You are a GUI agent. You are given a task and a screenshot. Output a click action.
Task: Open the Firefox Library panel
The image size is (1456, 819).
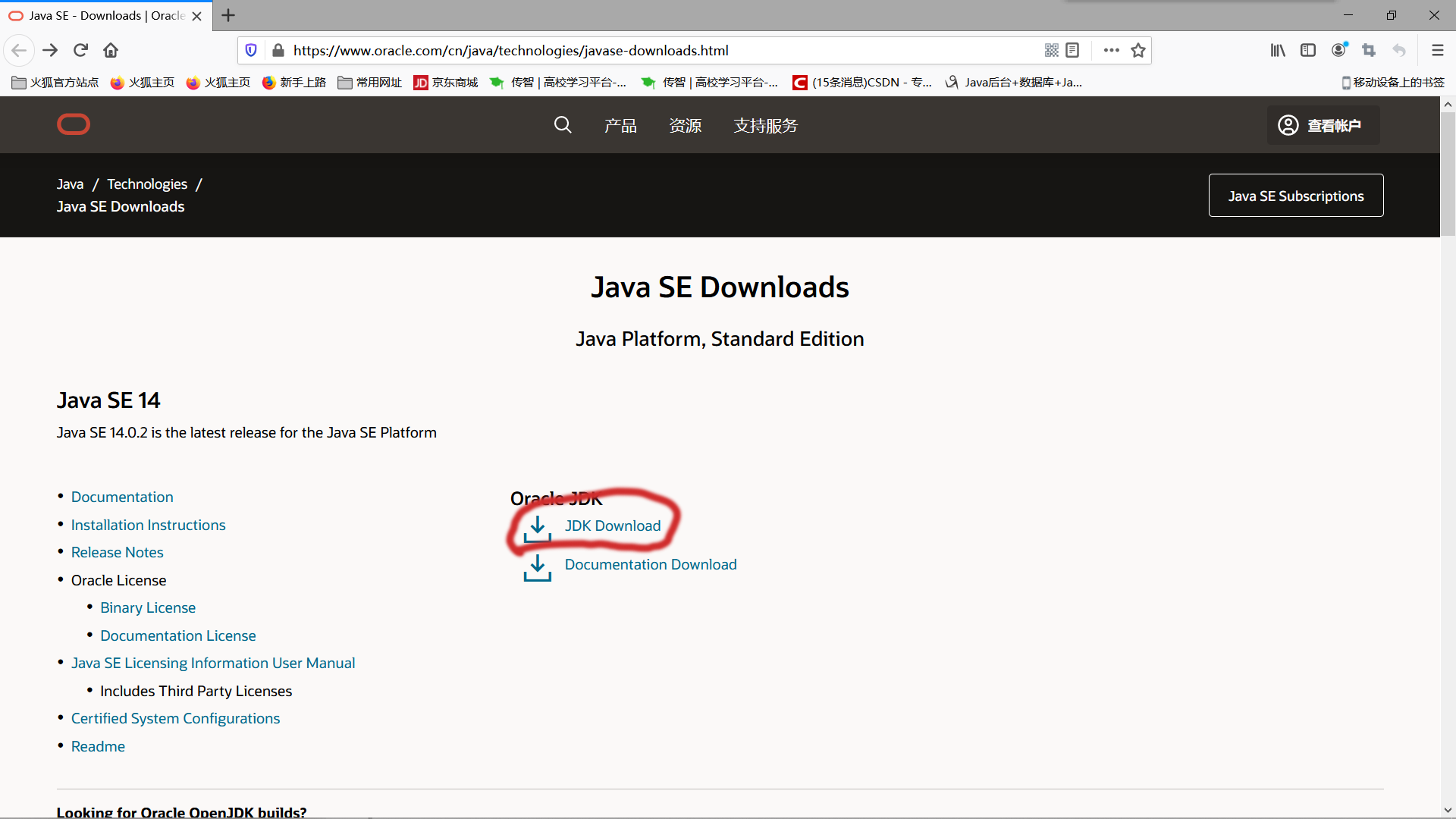(1277, 50)
